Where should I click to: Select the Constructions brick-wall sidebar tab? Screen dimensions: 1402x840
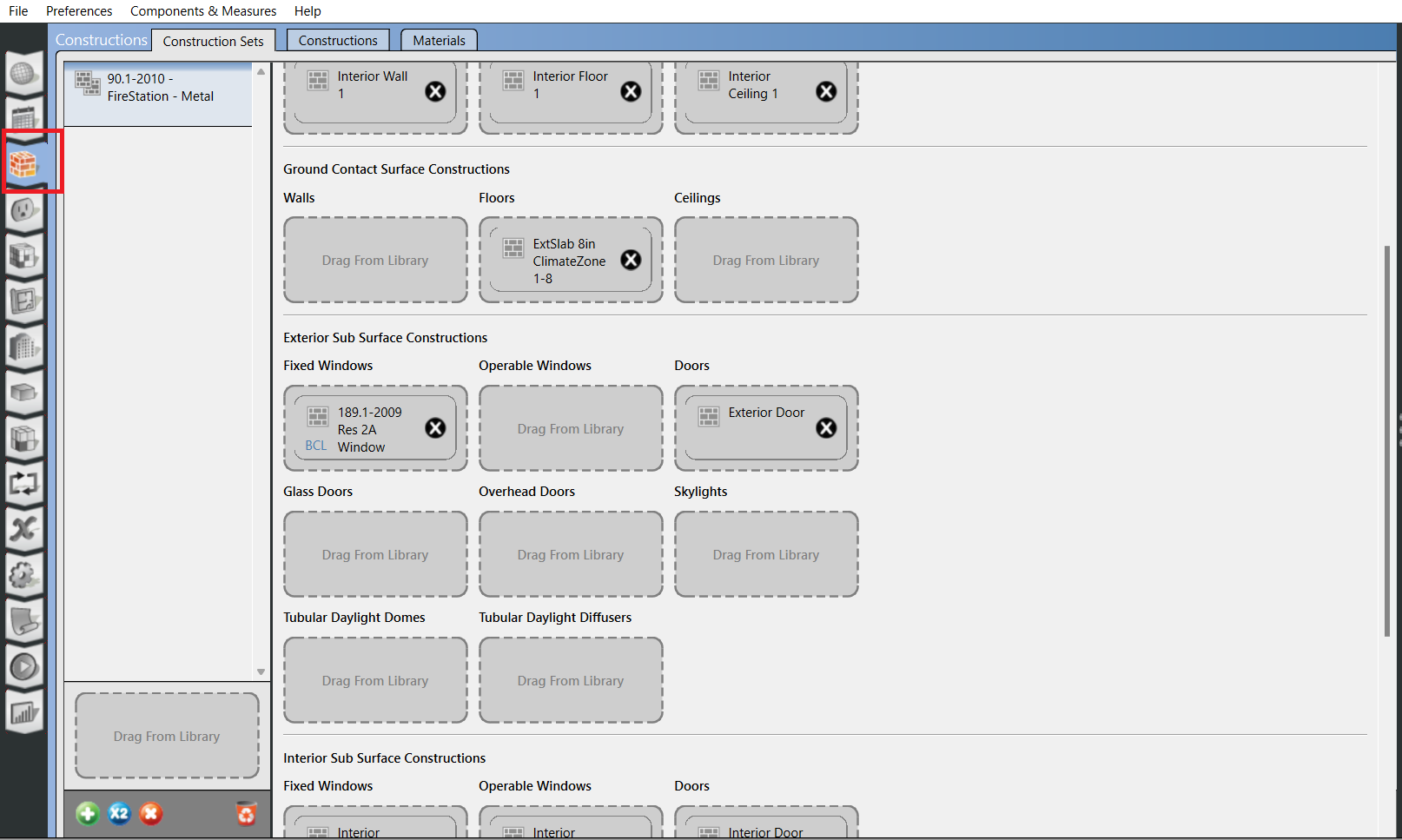click(x=24, y=162)
